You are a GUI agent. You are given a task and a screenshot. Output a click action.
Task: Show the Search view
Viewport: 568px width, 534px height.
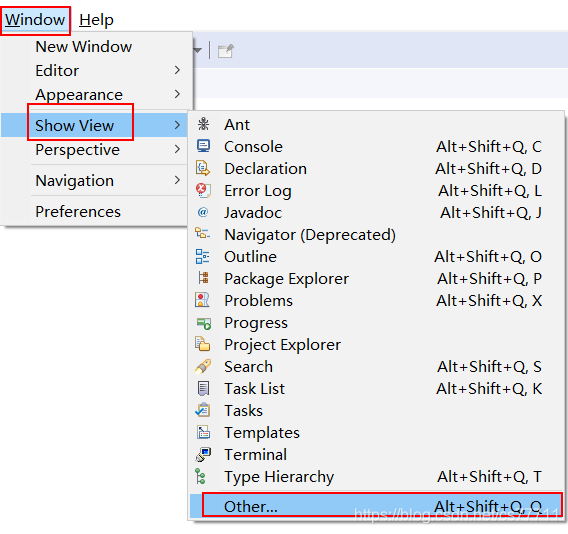click(x=377, y=367)
